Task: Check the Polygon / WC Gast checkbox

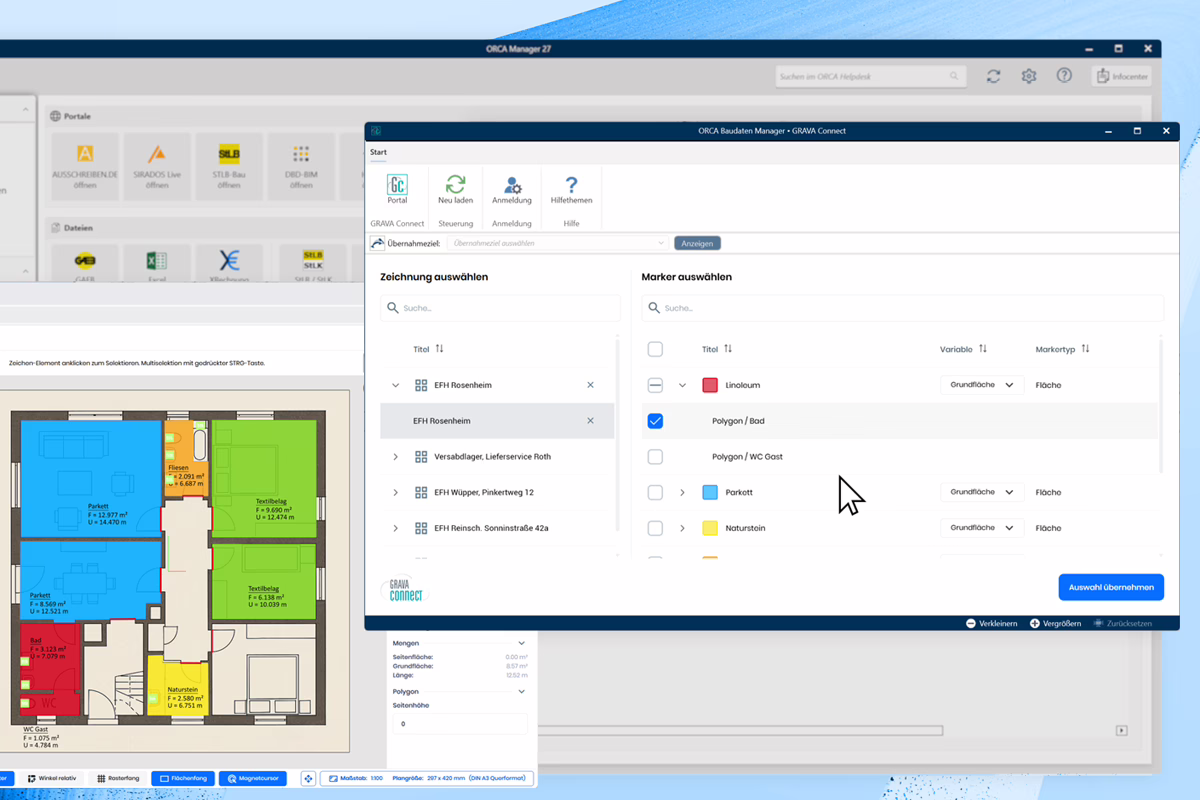Action: point(655,457)
